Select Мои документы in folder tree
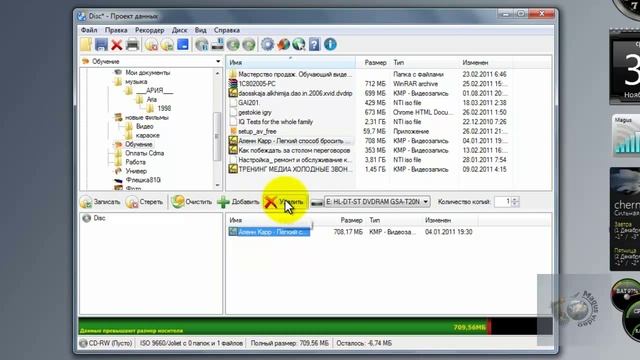Viewport: 640px width, 360px height. [x=147, y=73]
